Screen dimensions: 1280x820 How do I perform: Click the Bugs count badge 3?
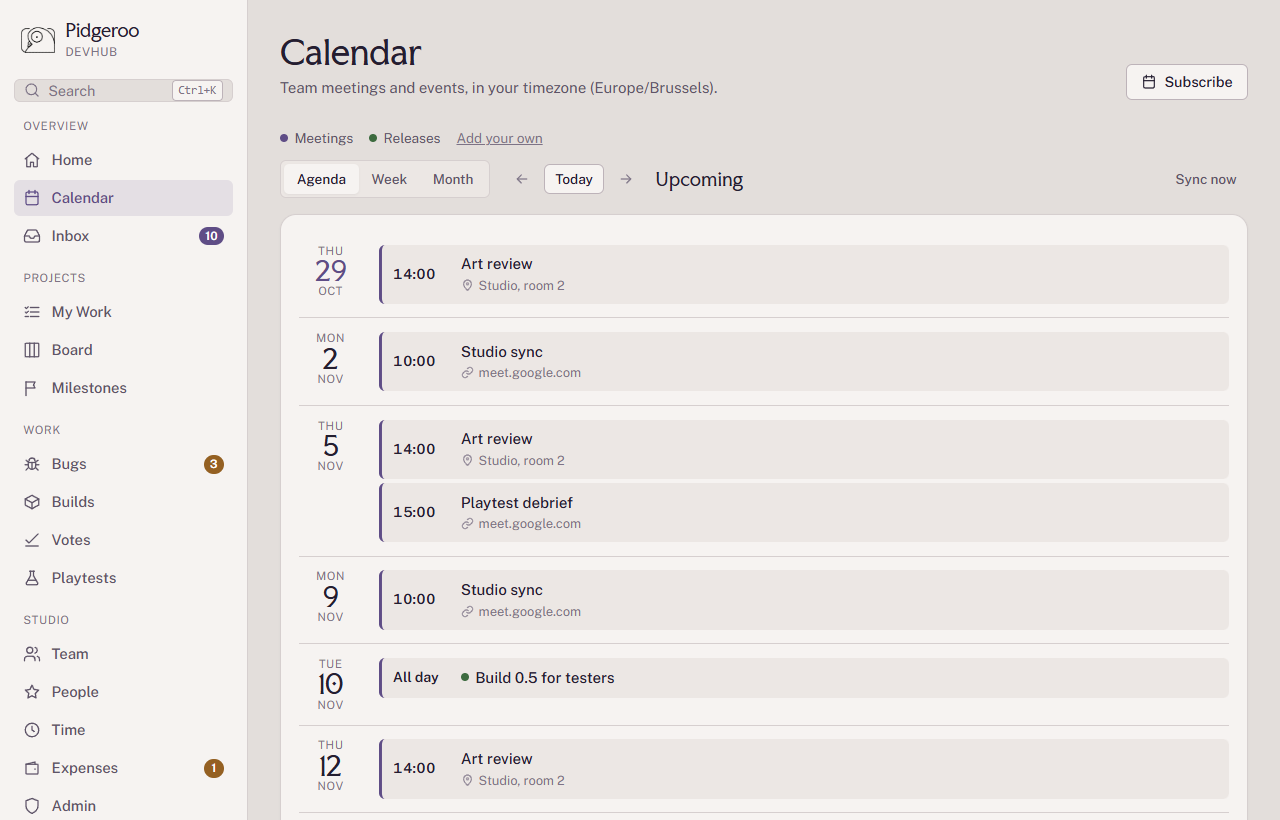click(x=214, y=464)
